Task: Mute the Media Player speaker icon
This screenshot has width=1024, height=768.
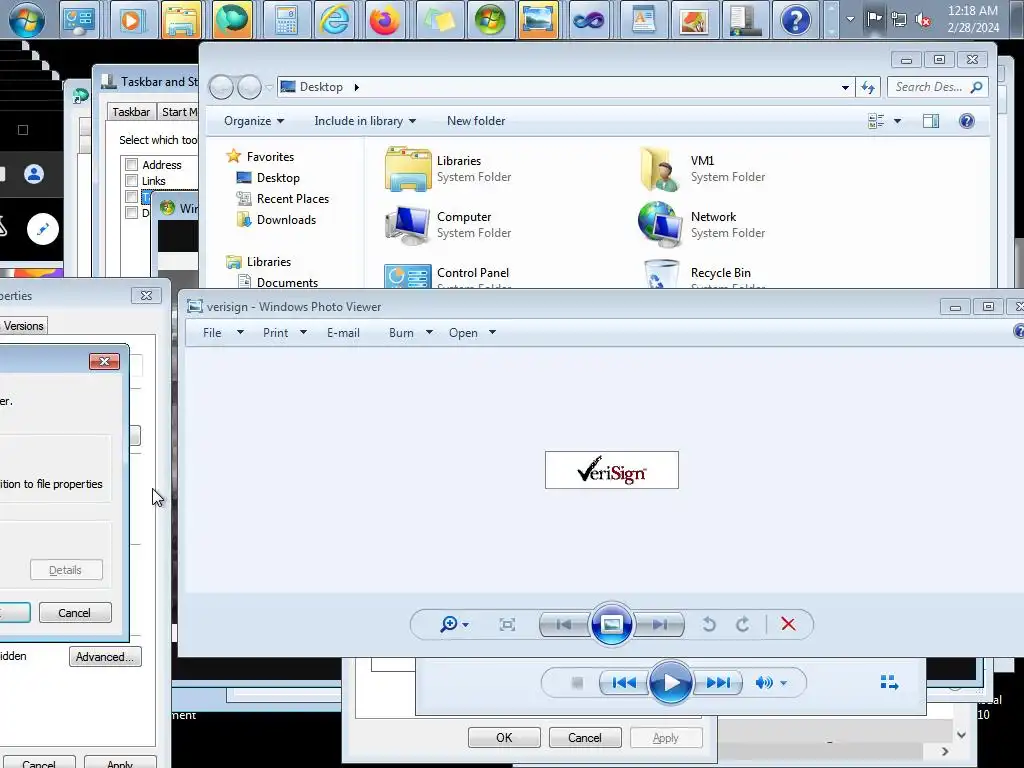Action: tap(763, 683)
